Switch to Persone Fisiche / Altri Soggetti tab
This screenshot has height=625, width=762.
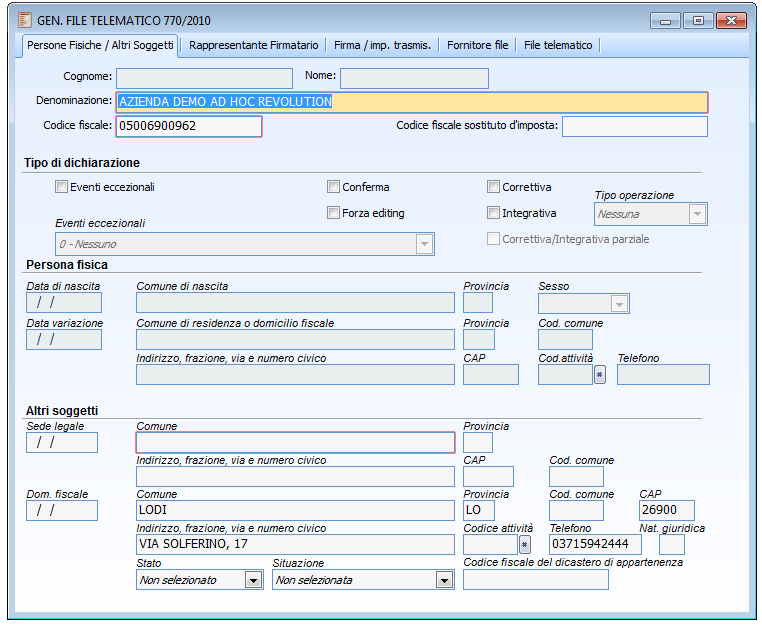point(100,45)
